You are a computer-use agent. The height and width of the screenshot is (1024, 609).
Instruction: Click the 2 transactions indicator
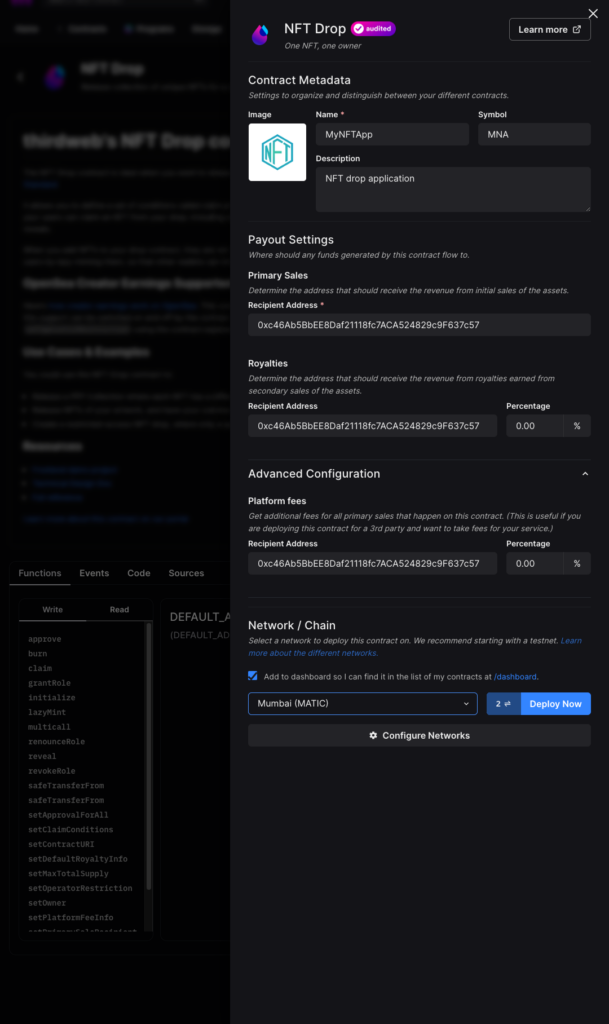(503, 703)
